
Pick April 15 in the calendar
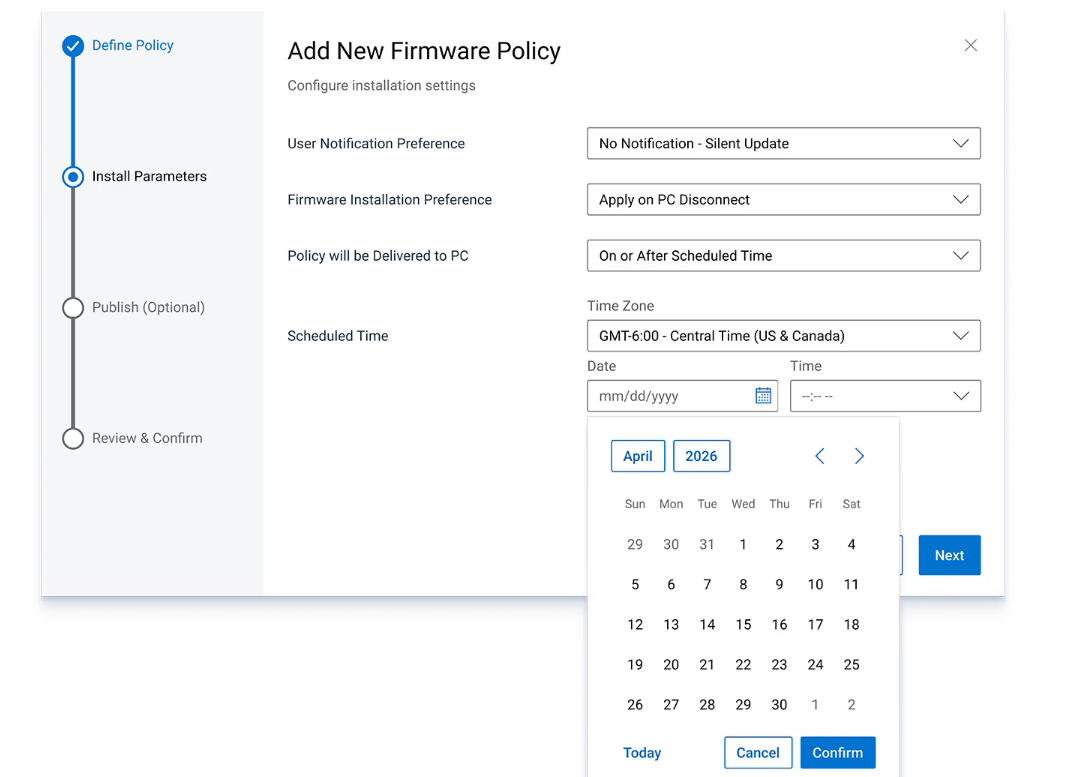click(x=743, y=625)
